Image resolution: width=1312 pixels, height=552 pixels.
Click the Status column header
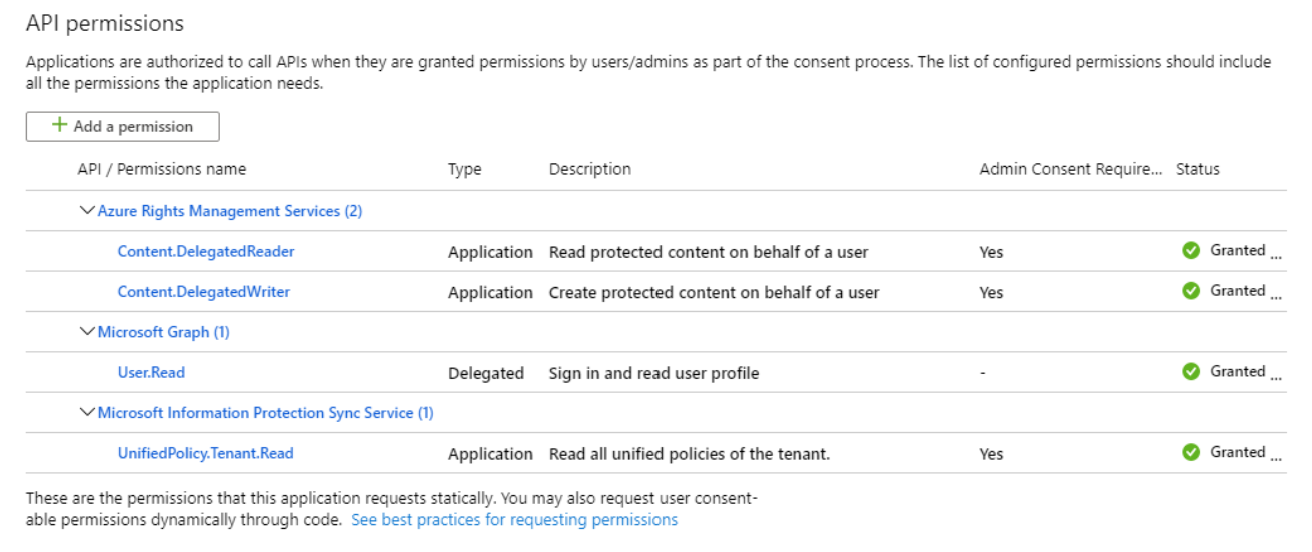point(1198,169)
